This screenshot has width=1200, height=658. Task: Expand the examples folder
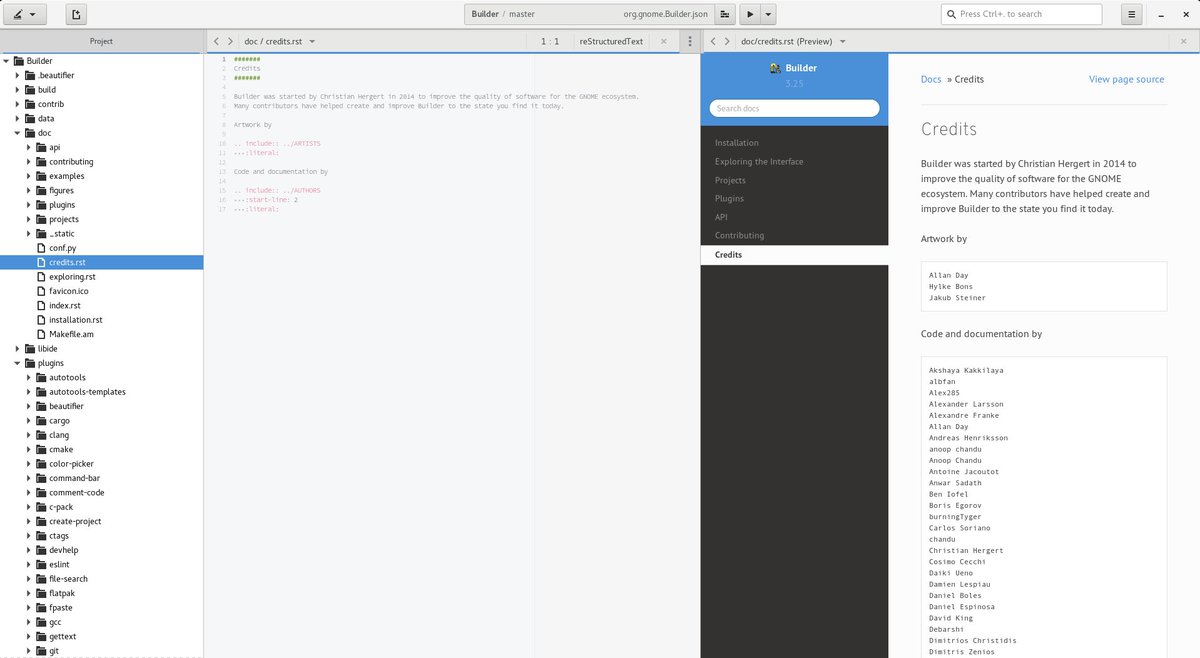click(x=30, y=176)
